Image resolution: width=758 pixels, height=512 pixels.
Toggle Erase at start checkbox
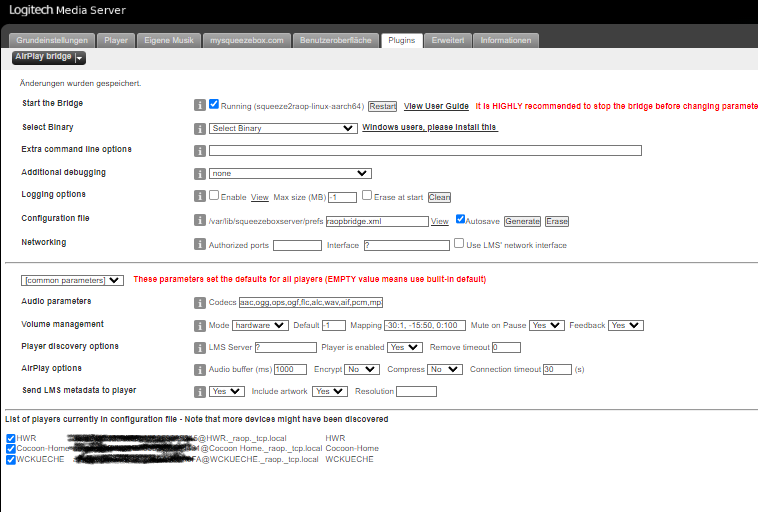tap(367, 195)
